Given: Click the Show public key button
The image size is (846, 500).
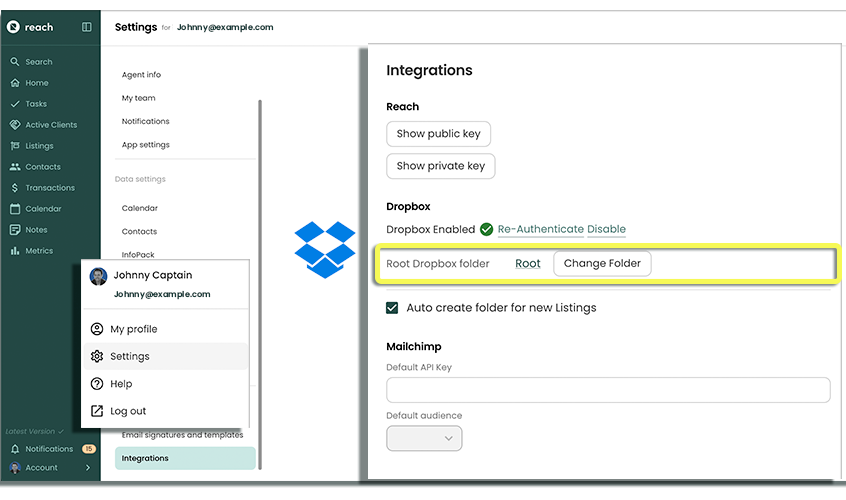Looking at the screenshot, I should click(438, 134).
